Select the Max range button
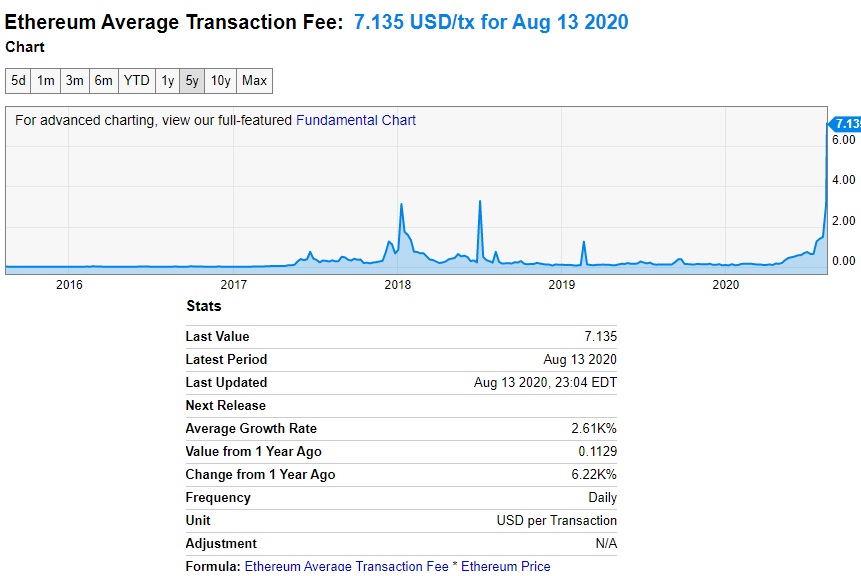This screenshot has width=861, height=576. coord(254,81)
